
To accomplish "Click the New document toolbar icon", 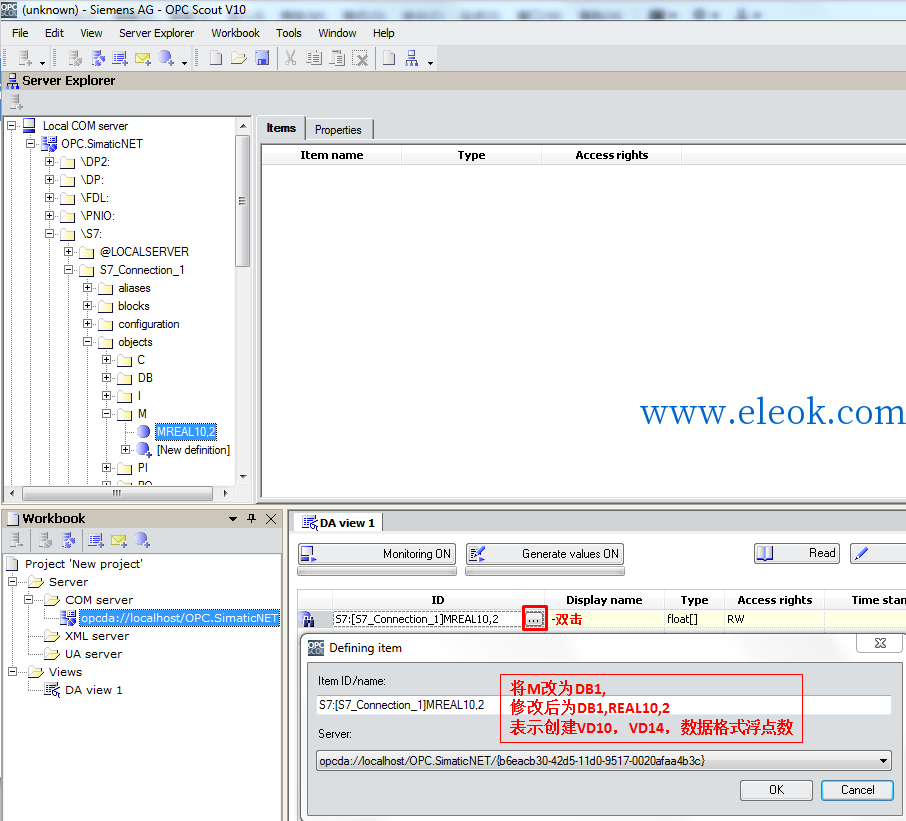I will (x=216, y=58).
